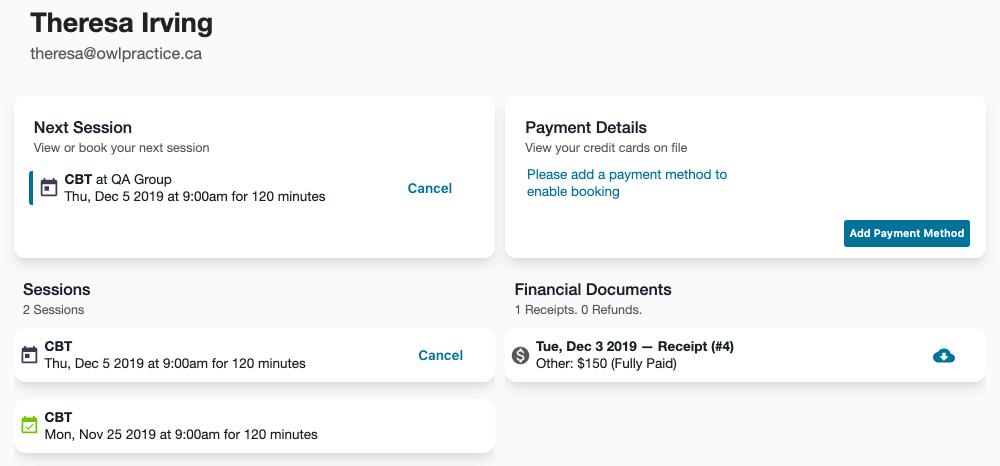
Task: Click calendar icon in Next Session card
Action: click(49, 188)
